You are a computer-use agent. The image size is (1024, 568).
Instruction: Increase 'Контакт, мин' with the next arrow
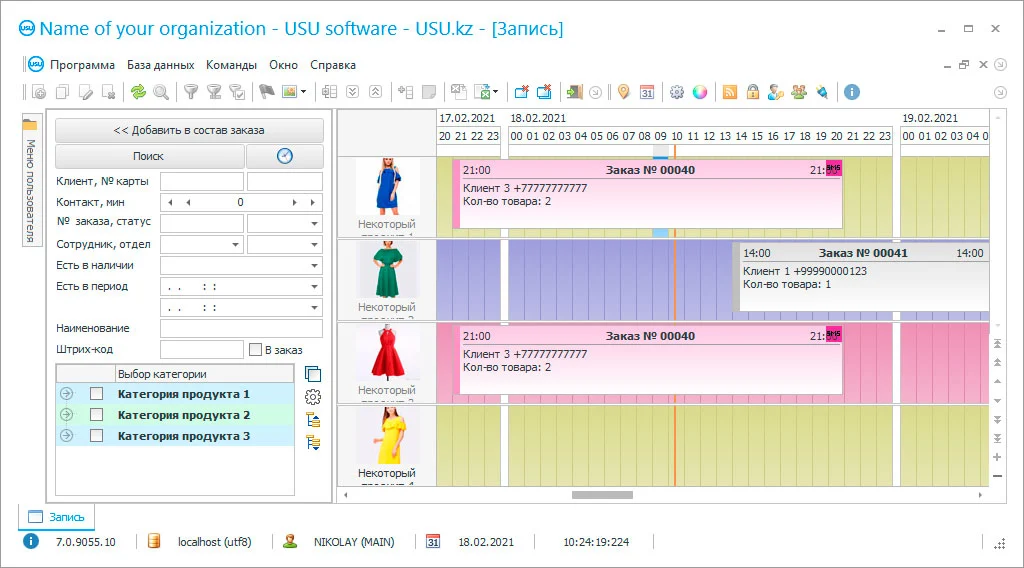[295, 202]
